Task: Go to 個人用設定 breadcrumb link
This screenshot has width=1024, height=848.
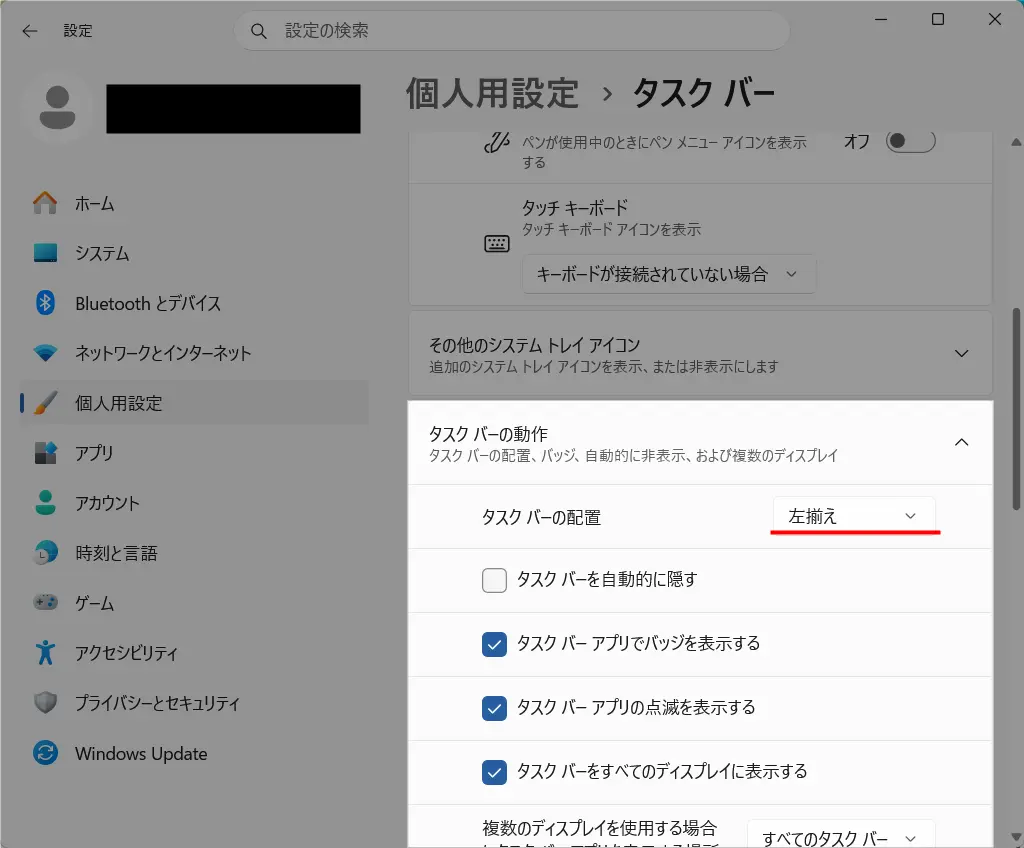Action: coord(492,93)
